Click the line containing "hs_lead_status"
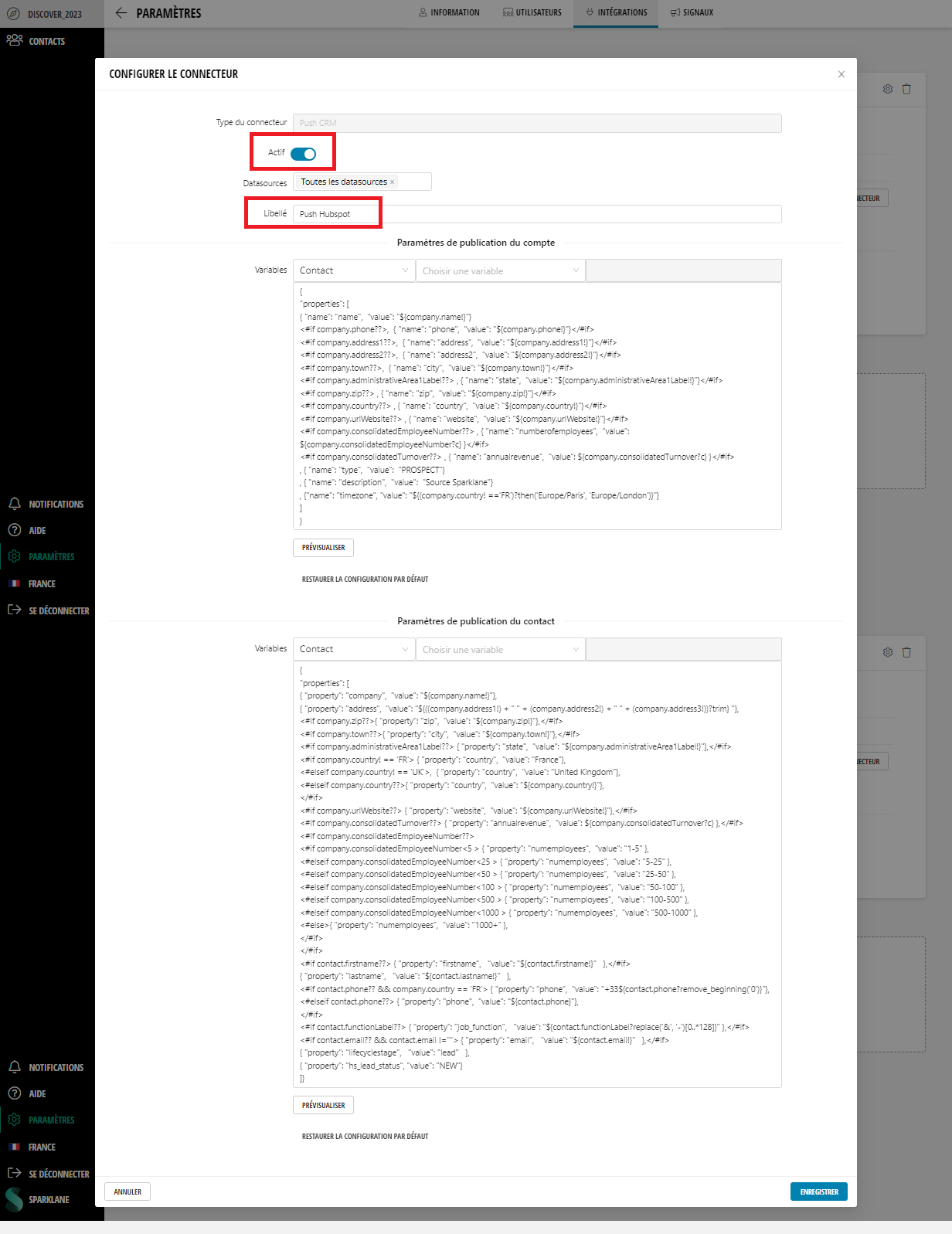Viewport: 952px width, 1234px height. (x=382, y=1066)
